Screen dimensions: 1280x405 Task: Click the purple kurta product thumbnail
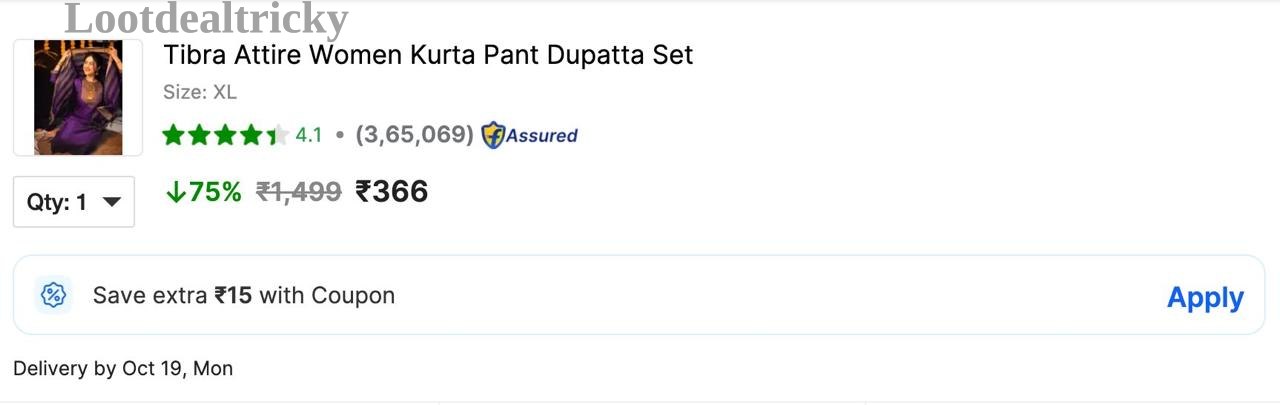pos(78,98)
